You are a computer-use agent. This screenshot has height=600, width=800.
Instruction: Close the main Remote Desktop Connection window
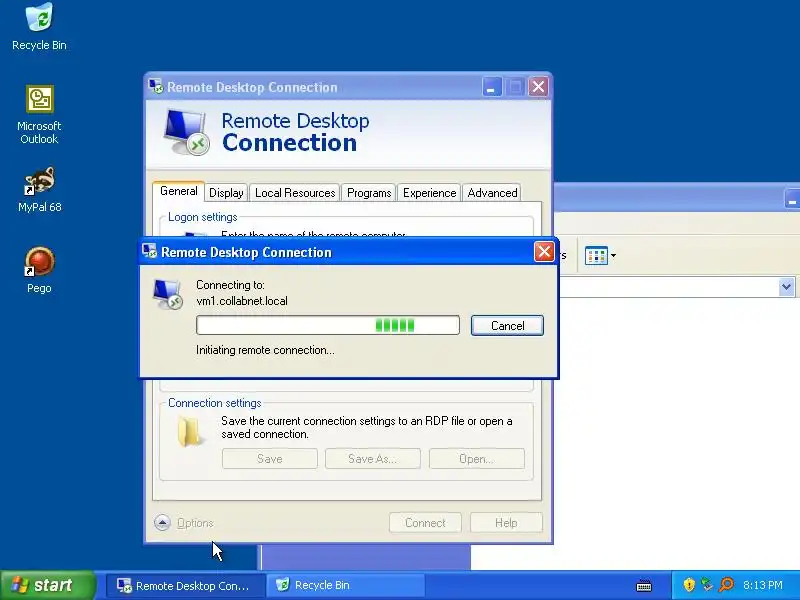tap(538, 87)
